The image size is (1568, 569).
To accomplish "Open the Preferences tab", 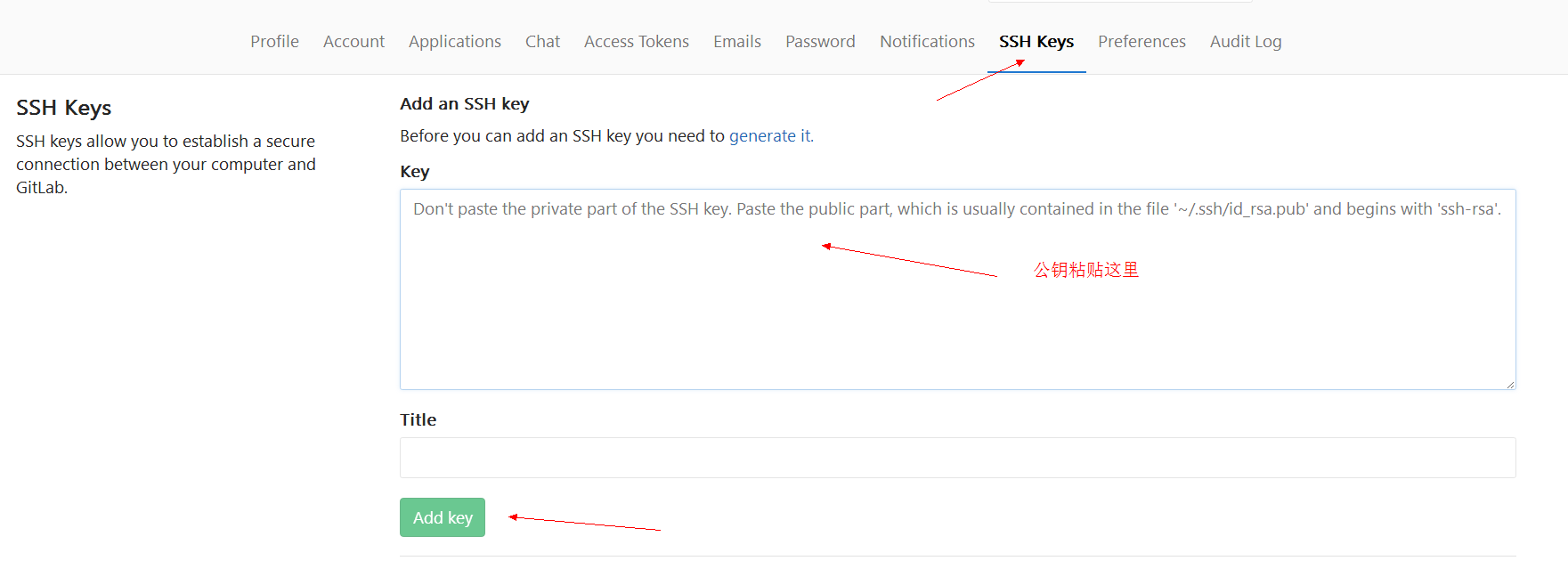I will click(1141, 42).
